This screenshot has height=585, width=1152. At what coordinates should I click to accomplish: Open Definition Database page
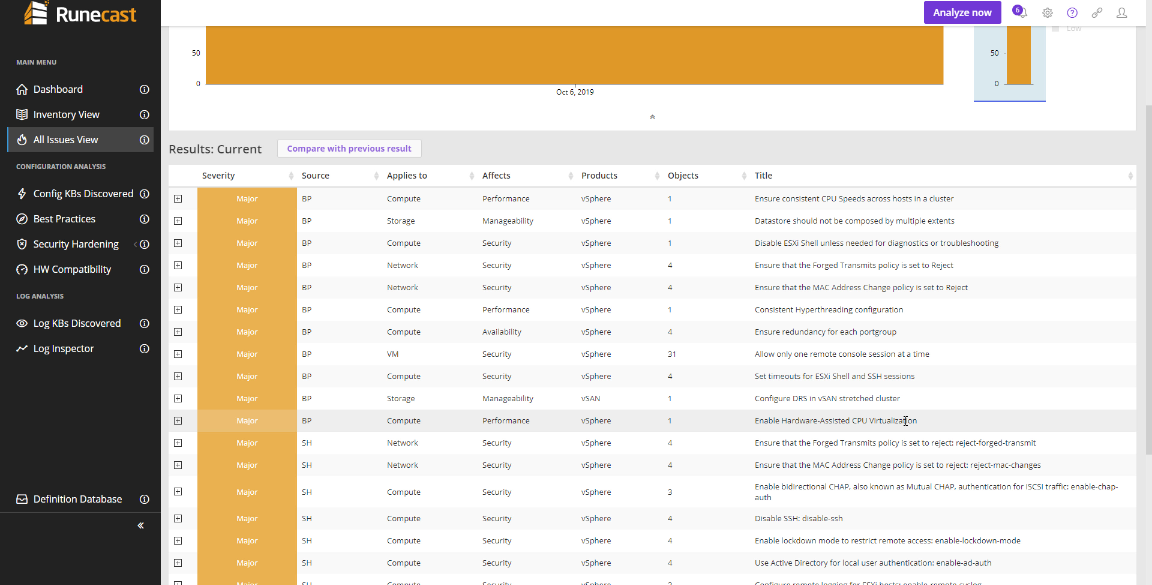pyautogui.click(x=77, y=499)
